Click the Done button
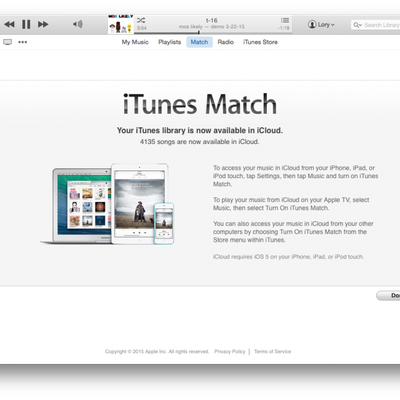 388,295
